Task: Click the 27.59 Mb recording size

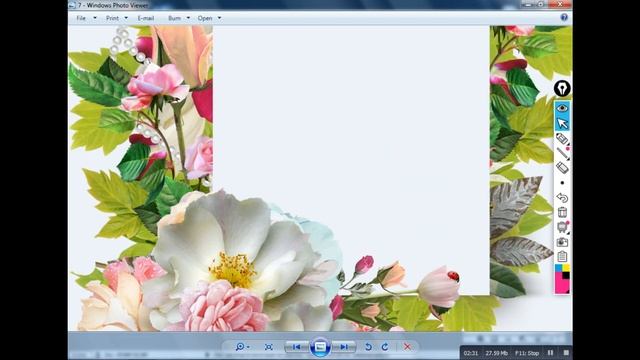Action: click(496, 353)
